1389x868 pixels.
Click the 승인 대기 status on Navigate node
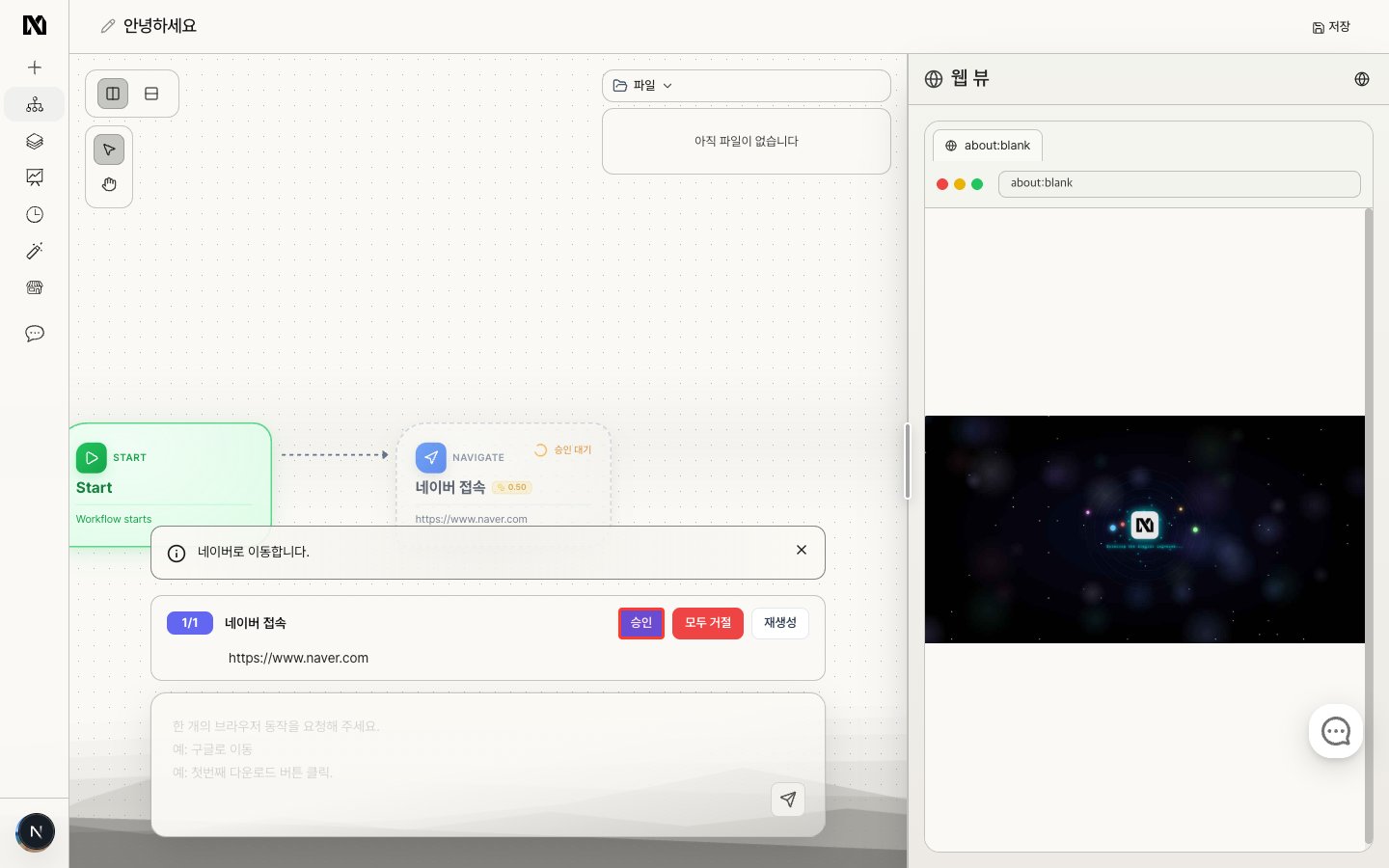tap(563, 450)
